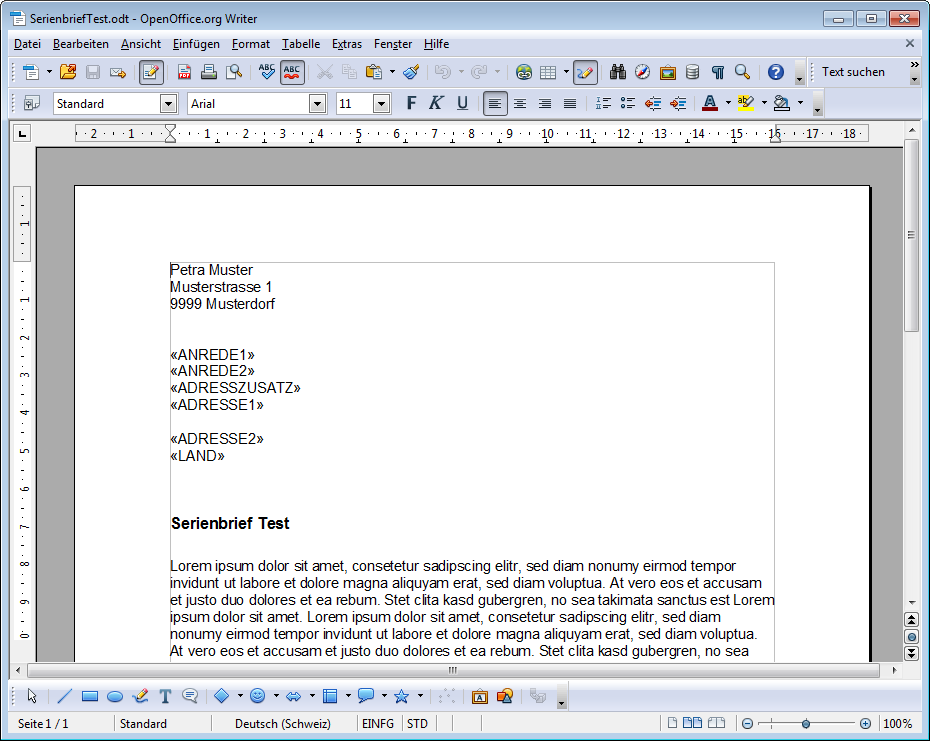Toggle nonprinting characters pilcrow button
Screen dimensions: 930x741
tap(717, 72)
